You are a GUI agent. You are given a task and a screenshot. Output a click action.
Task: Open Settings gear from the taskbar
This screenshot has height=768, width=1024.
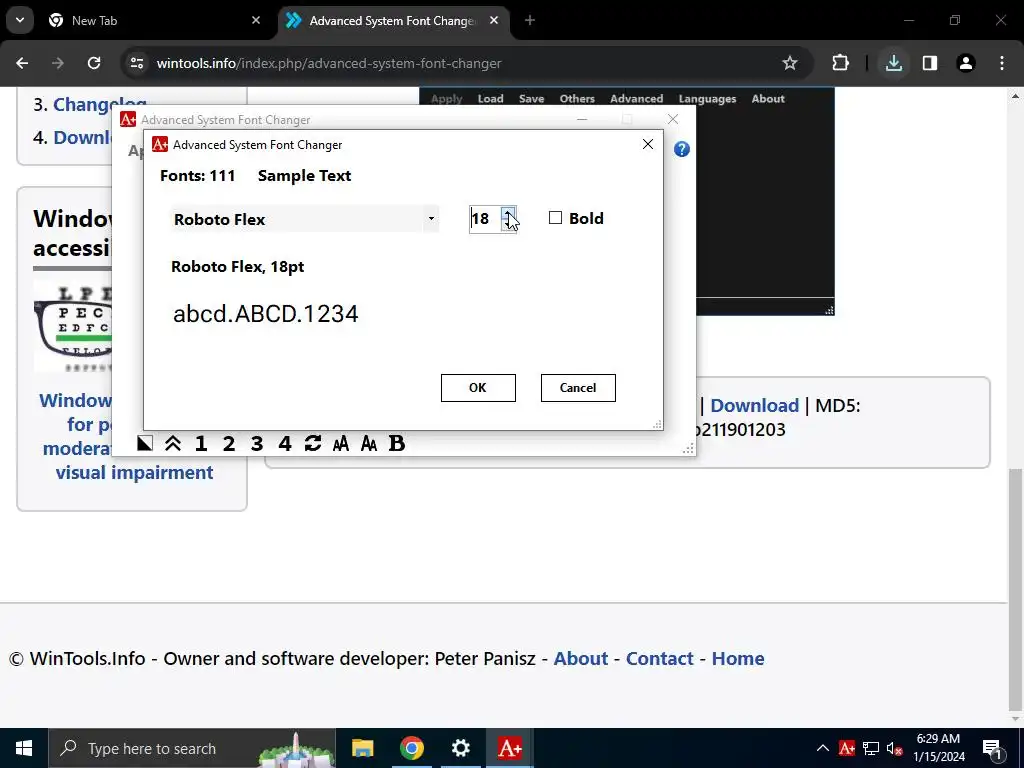pos(460,748)
